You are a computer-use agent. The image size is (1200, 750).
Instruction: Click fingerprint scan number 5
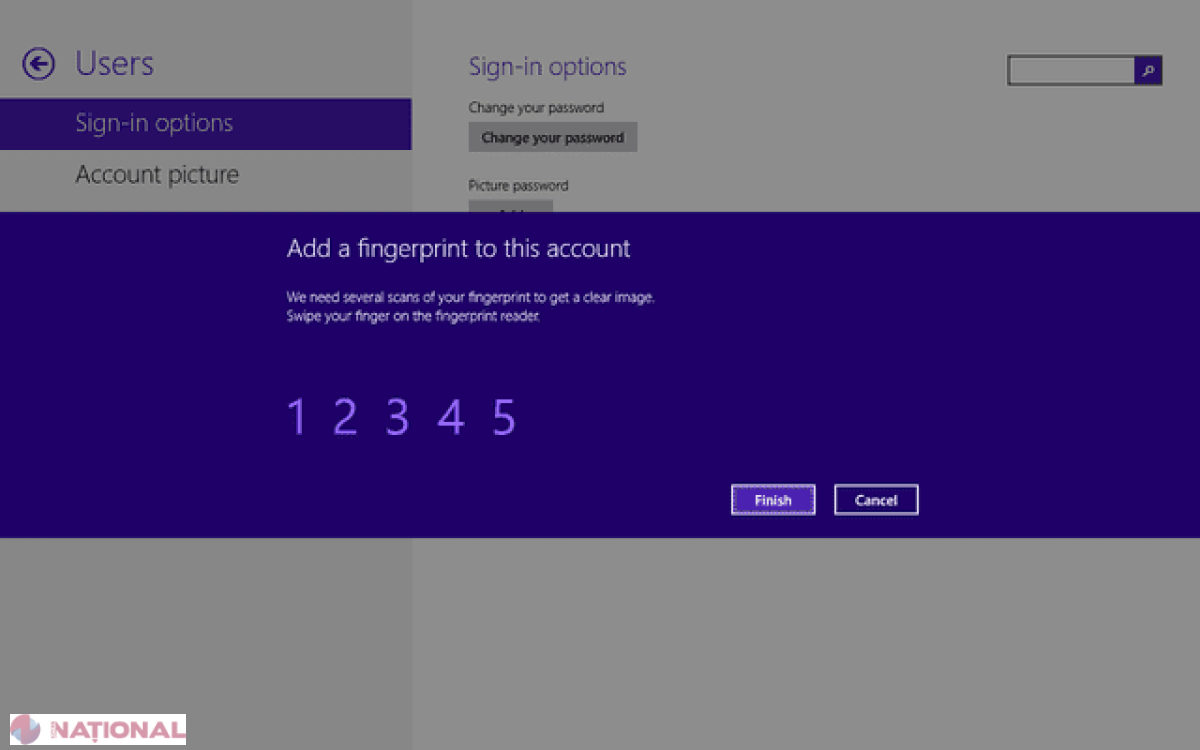(504, 417)
